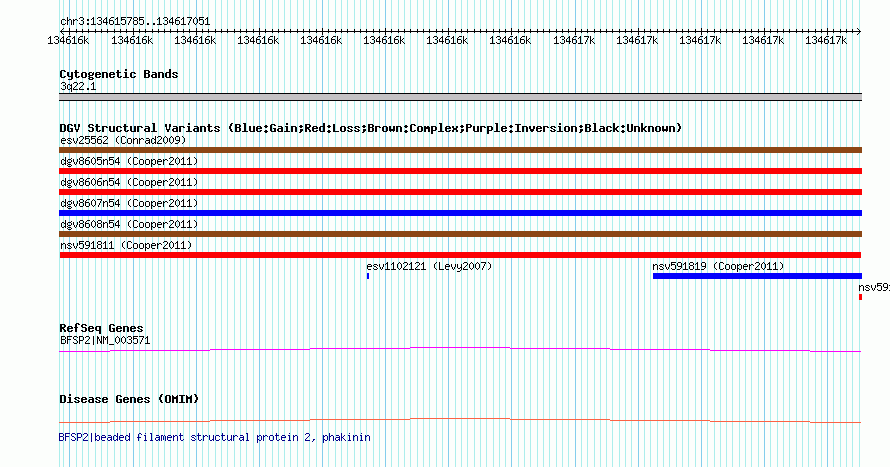The width and height of the screenshot is (890, 467).
Task: Click the Cytogenetic Bands track title
Action: pyautogui.click(x=119, y=74)
